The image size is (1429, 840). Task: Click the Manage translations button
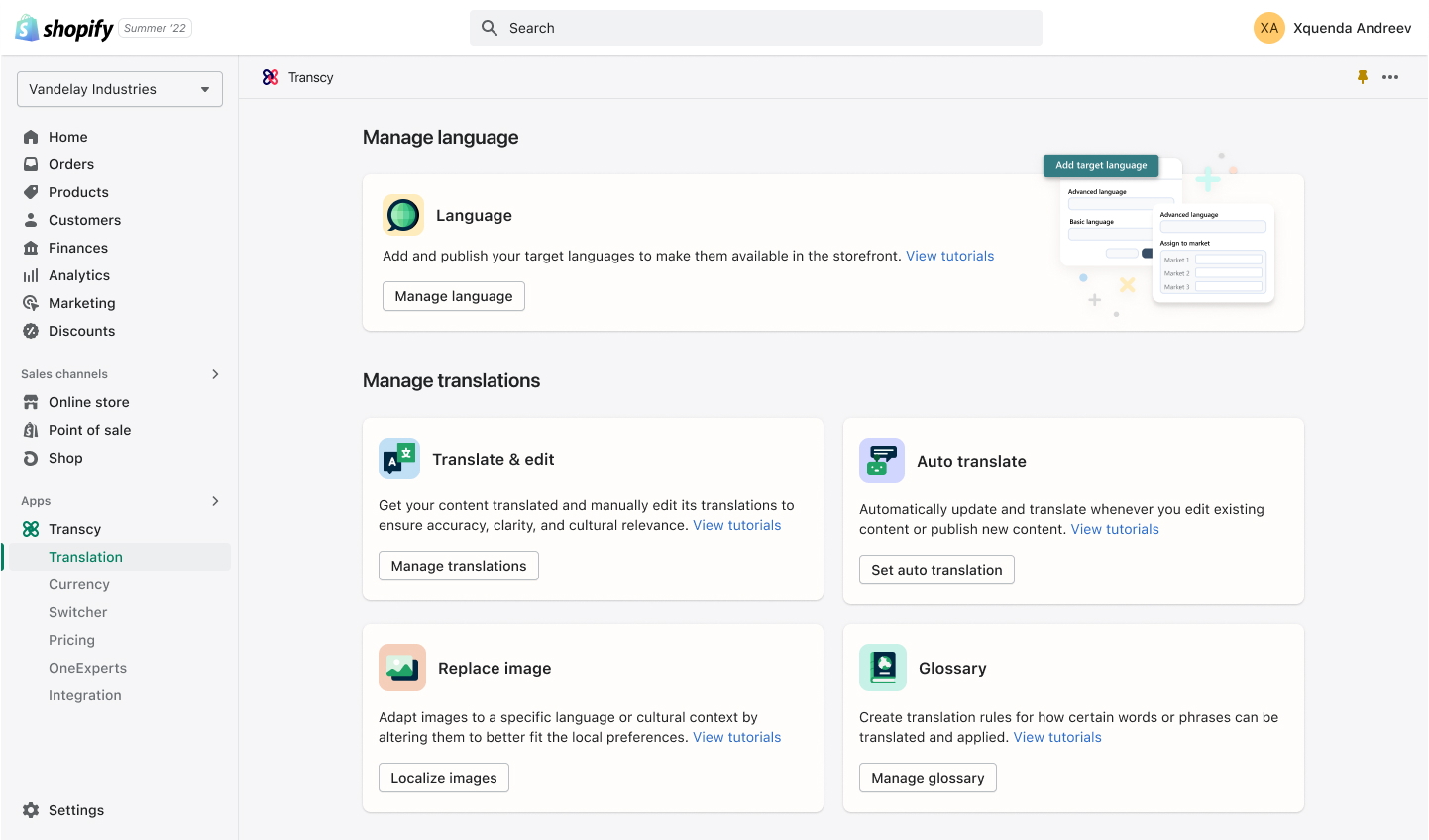point(459,566)
